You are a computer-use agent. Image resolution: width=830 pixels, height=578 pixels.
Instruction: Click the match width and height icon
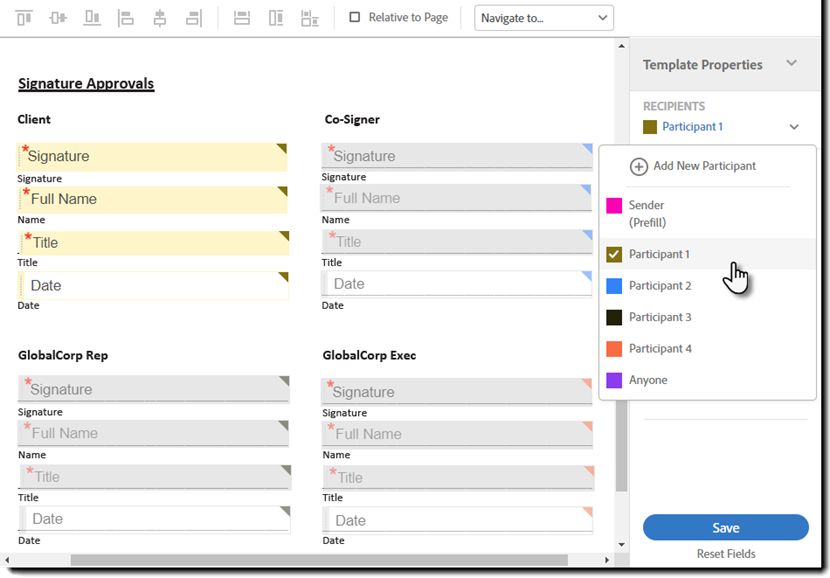pyautogui.click(x=310, y=18)
